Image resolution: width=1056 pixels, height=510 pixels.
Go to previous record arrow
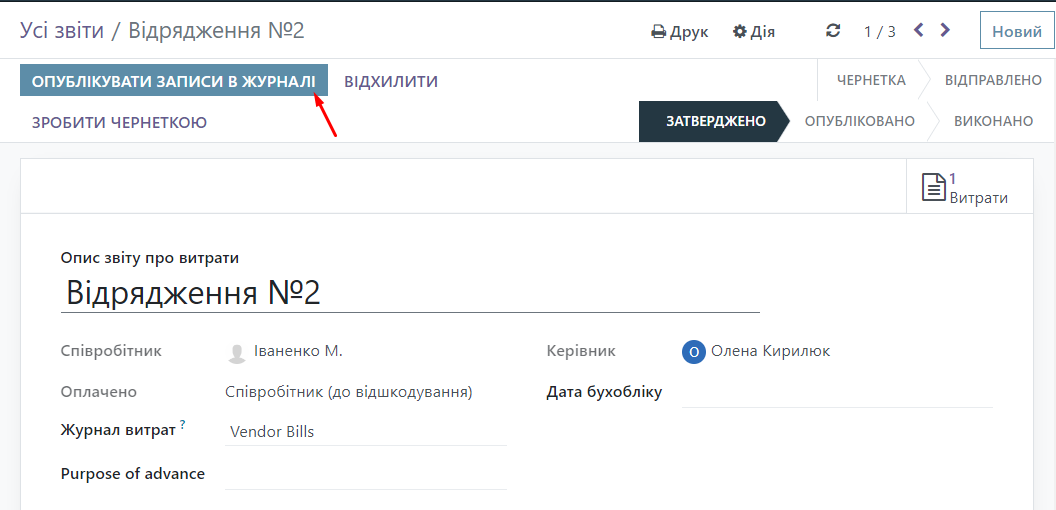[919, 31]
